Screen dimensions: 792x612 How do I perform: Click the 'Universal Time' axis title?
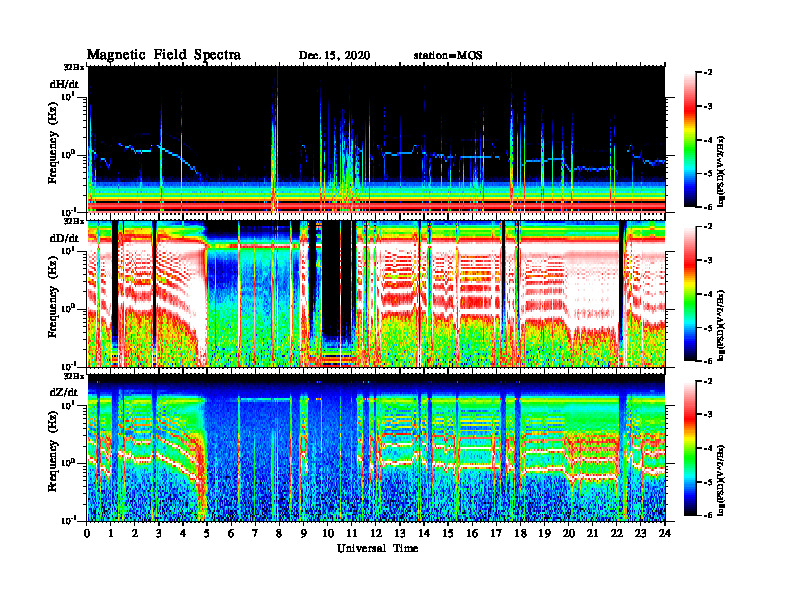pos(377,548)
